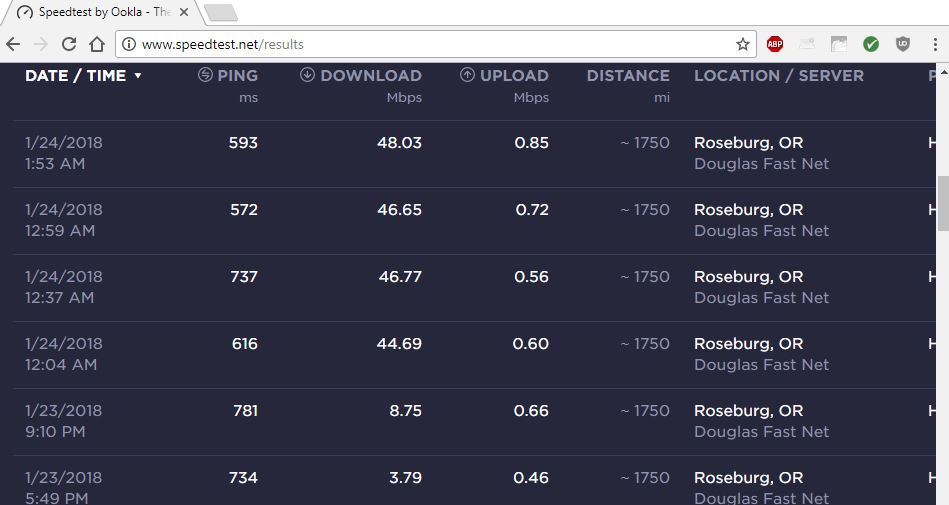Sort results by Upload column header
949x505 pixels.
click(x=505, y=76)
